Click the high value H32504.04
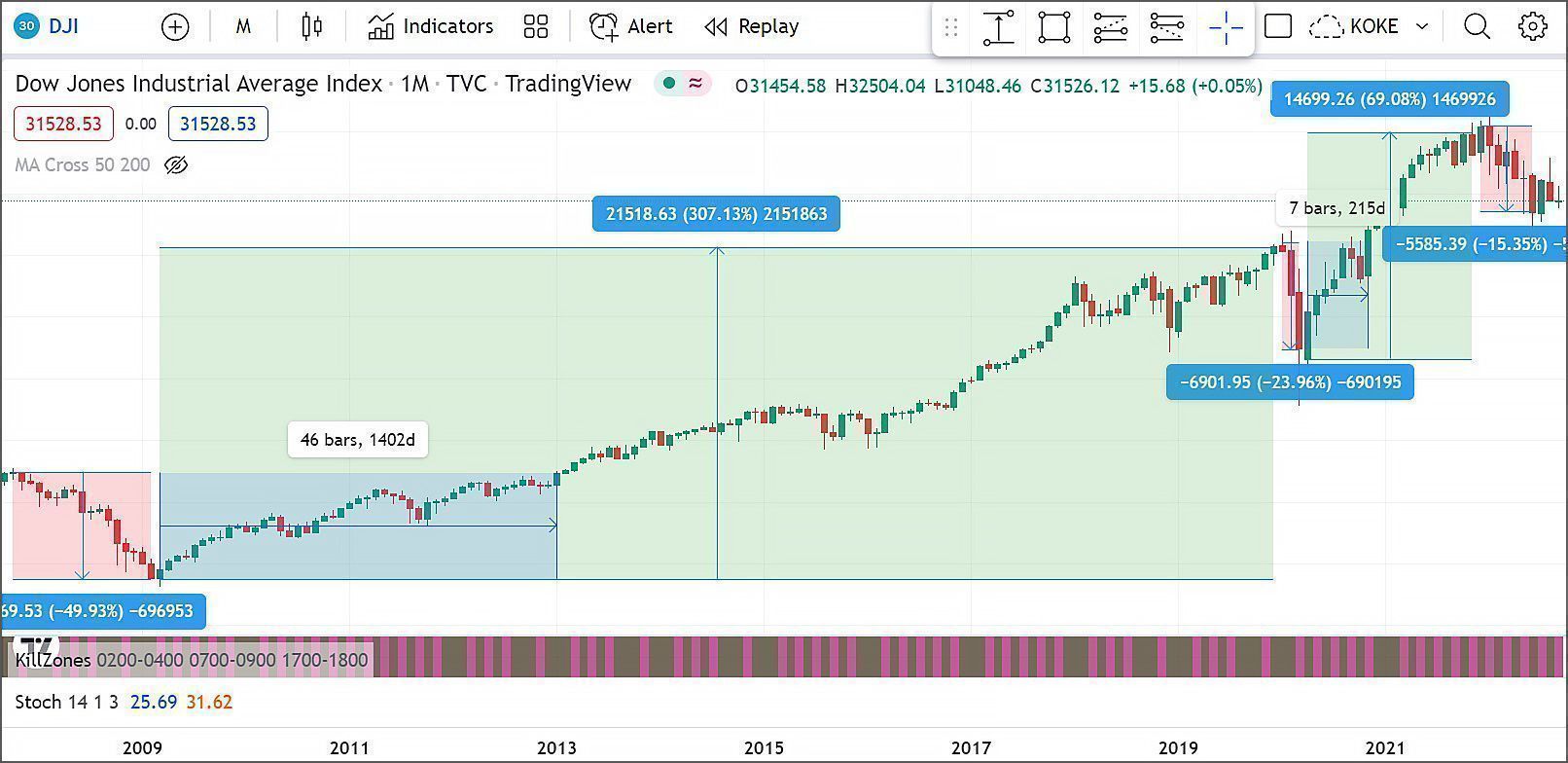This screenshot has width=1568, height=763. click(x=879, y=86)
